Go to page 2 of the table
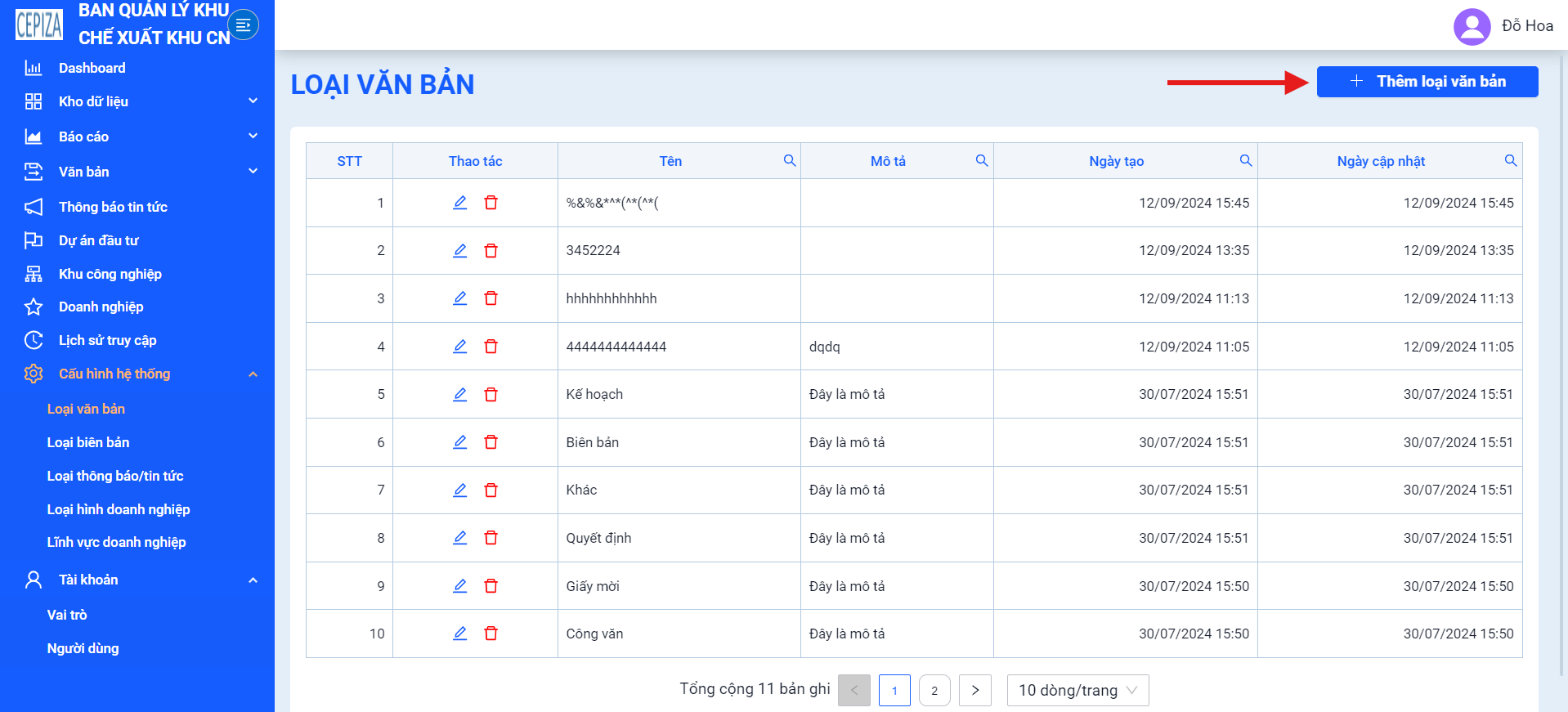This screenshot has width=1568, height=712. (934, 690)
